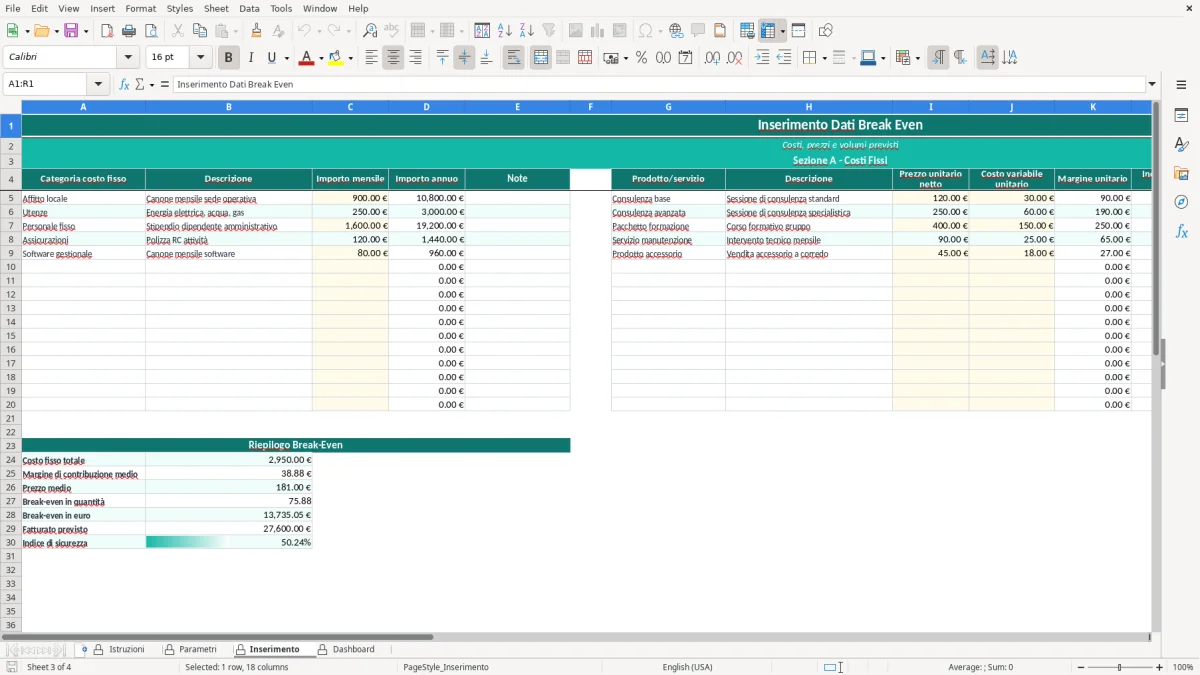Sort ascending
This screenshot has width=1200, height=675.
coord(505,31)
